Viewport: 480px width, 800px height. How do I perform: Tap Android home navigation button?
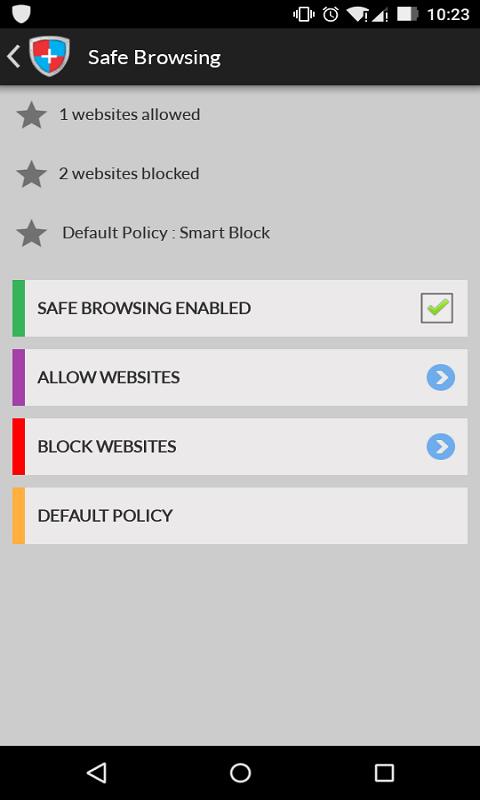point(240,772)
